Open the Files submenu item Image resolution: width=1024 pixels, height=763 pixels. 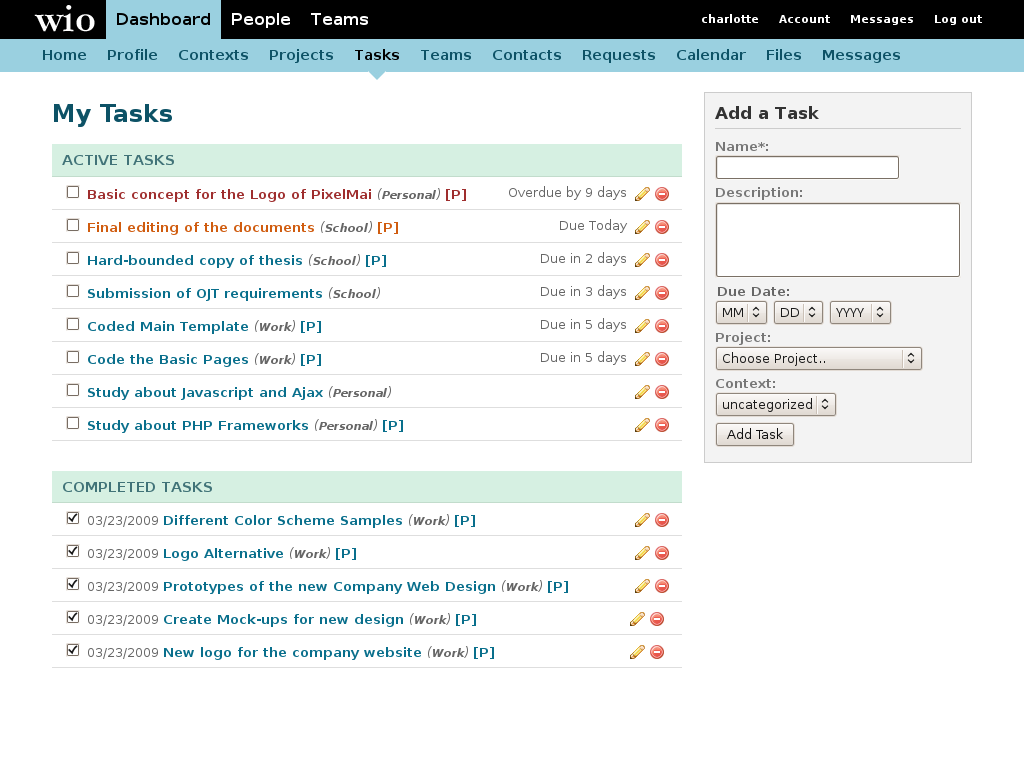(784, 55)
